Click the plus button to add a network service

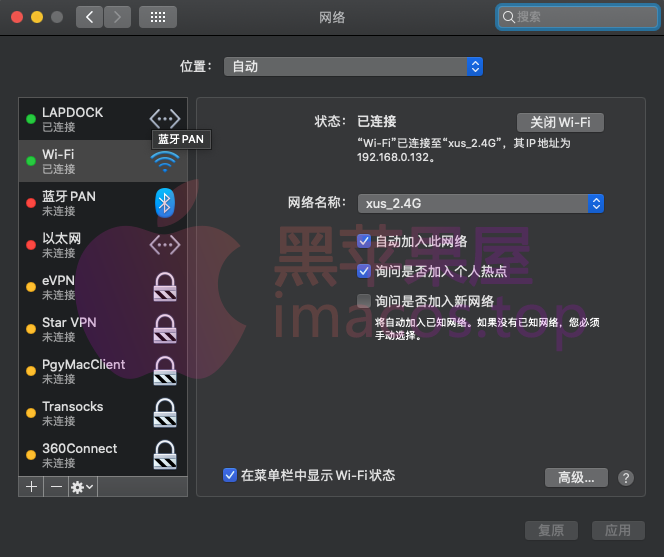(x=31, y=486)
